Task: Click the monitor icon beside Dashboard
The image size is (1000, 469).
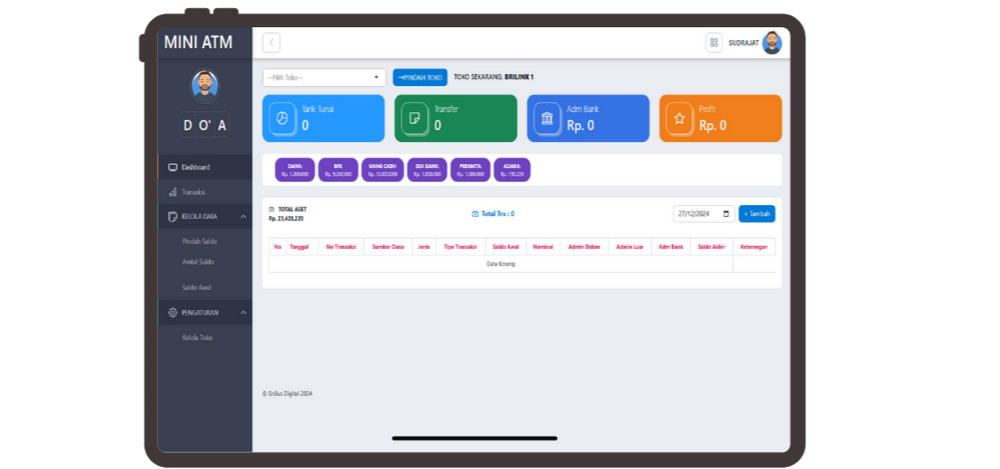Action: click(172, 167)
